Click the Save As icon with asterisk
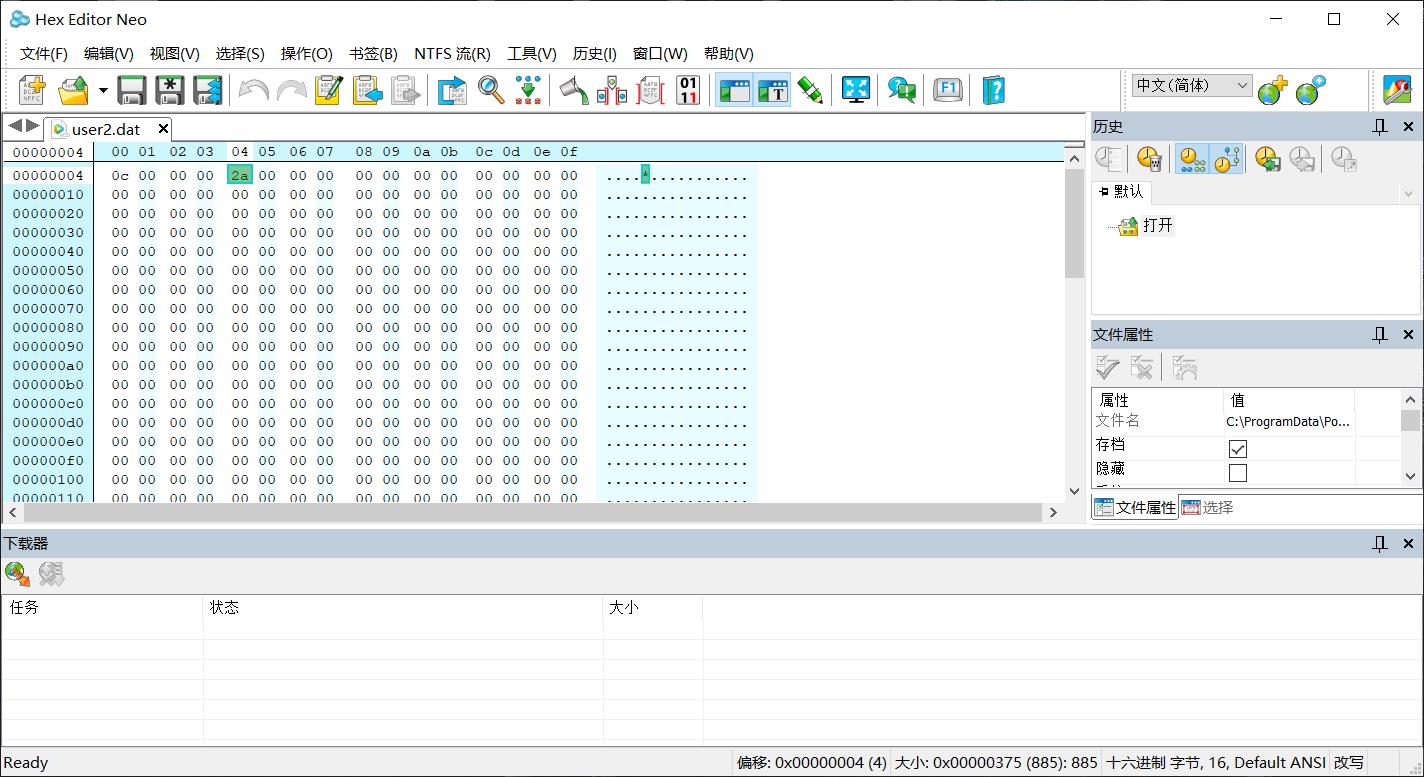The height and width of the screenshot is (777, 1424). [x=170, y=90]
